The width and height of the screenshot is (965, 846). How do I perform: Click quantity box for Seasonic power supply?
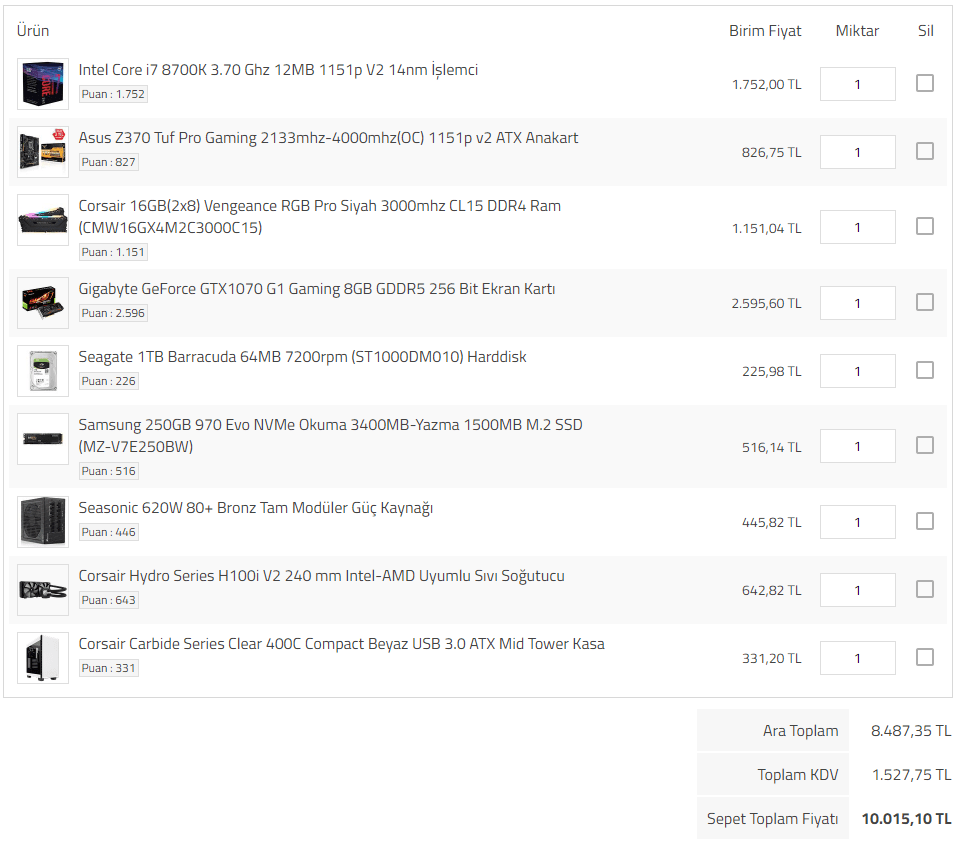(857, 522)
